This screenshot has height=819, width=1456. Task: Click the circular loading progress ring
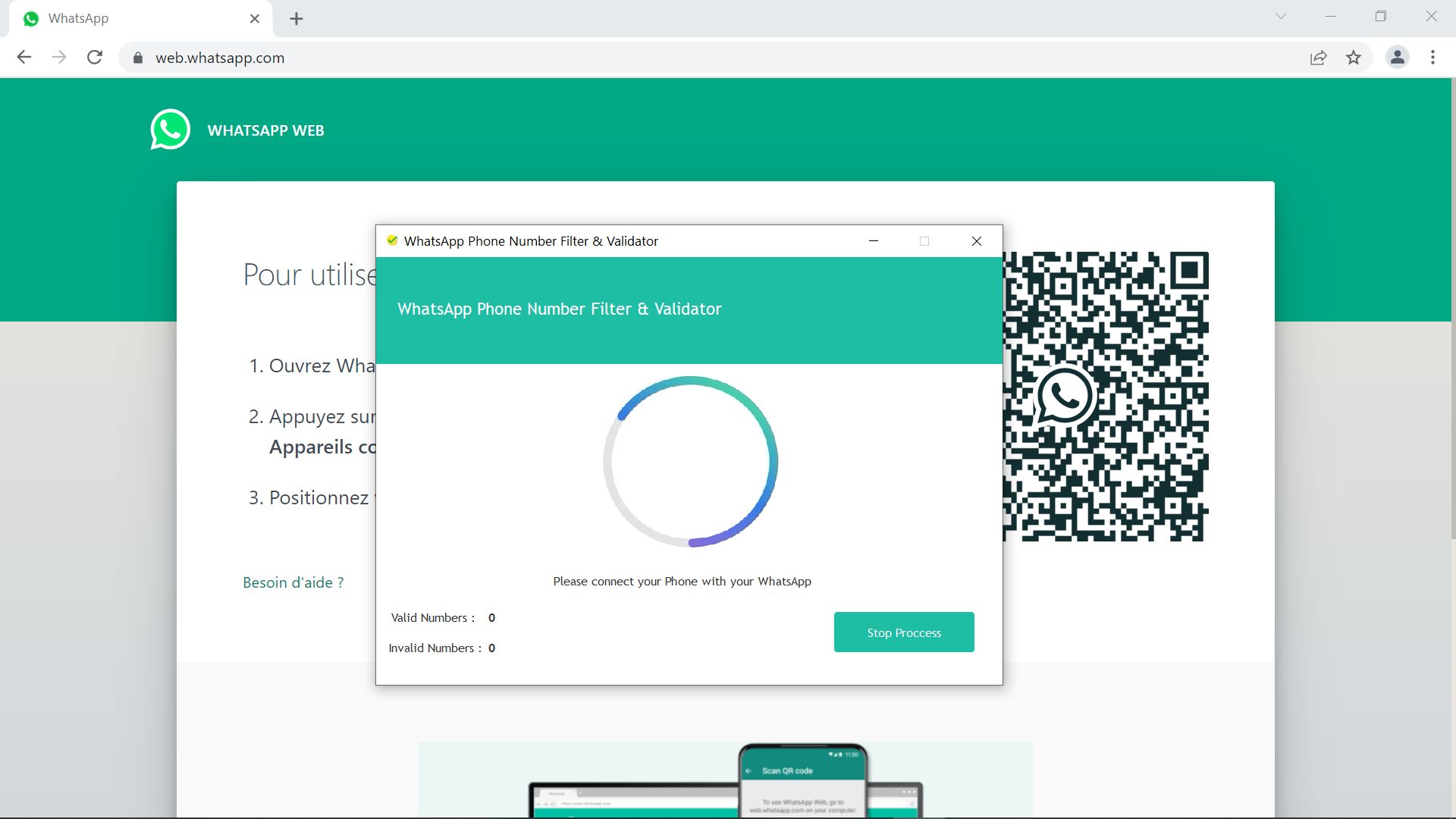690,462
